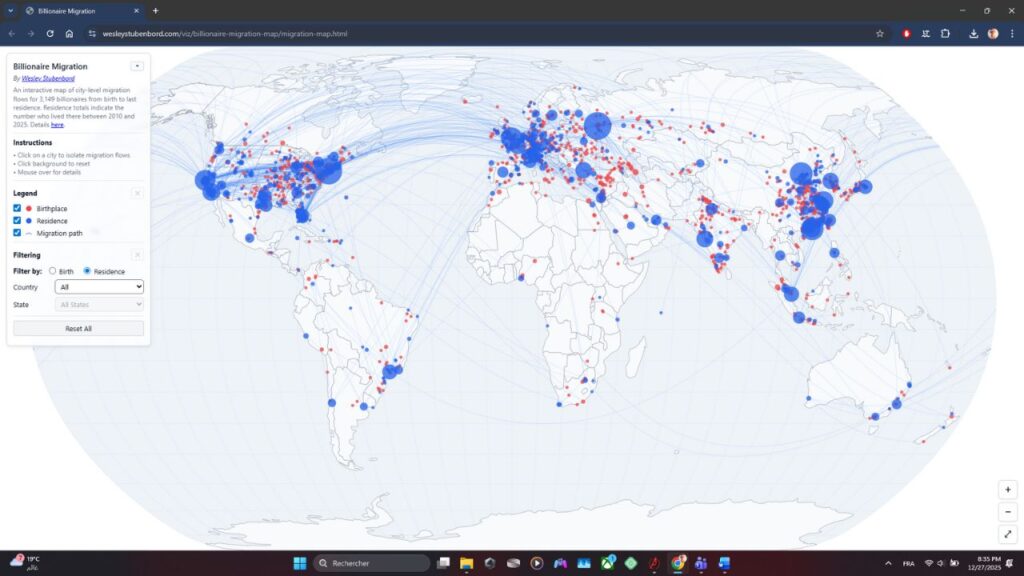Collapse the Legend section
1024x576 pixels.
point(137,193)
